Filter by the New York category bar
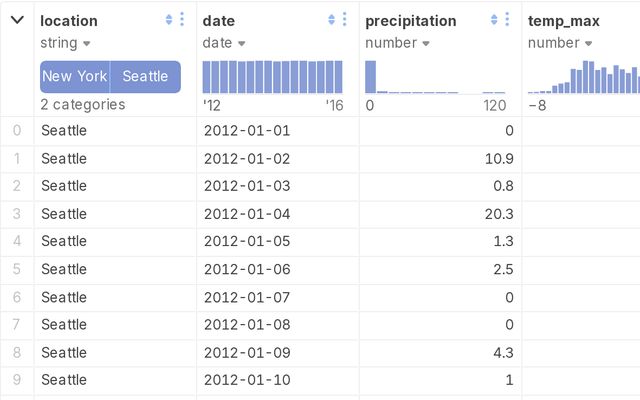 pos(75,77)
